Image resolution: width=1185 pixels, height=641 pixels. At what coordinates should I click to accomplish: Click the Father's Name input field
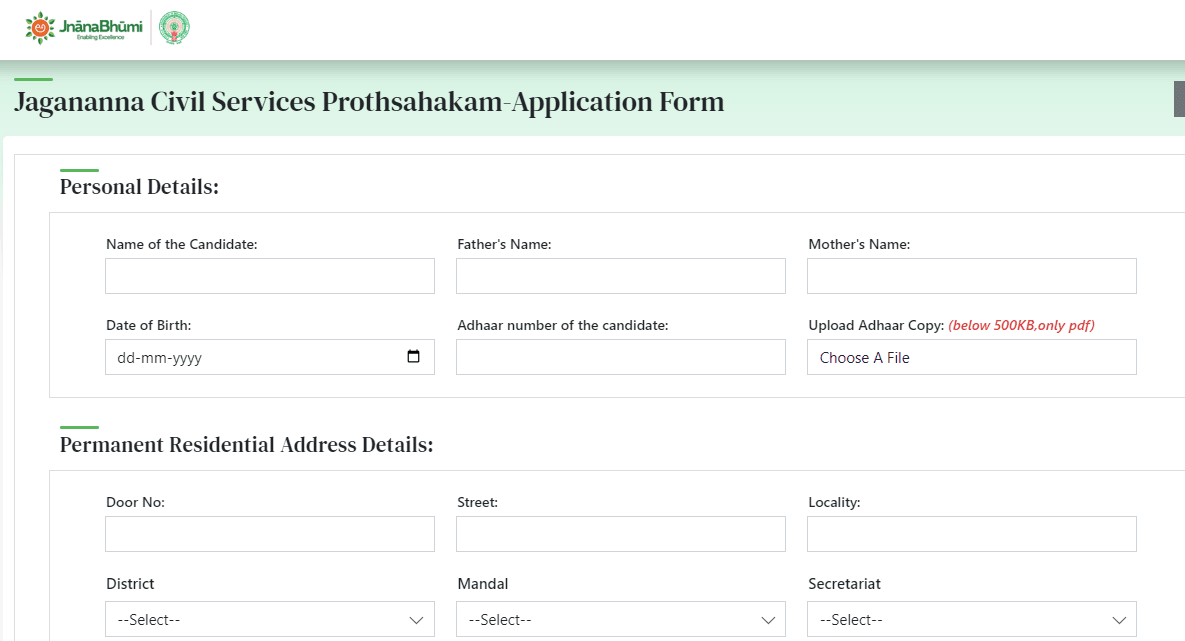[x=620, y=275]
